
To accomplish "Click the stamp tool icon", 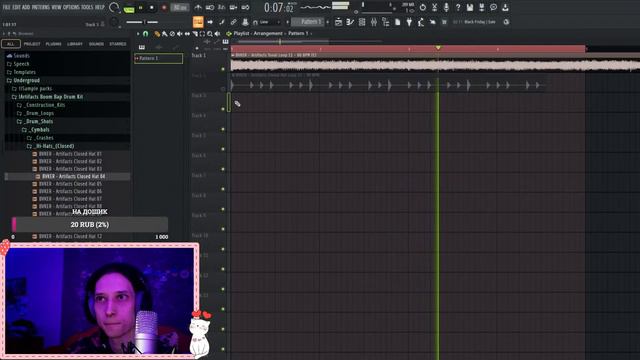I will [245, 22].
